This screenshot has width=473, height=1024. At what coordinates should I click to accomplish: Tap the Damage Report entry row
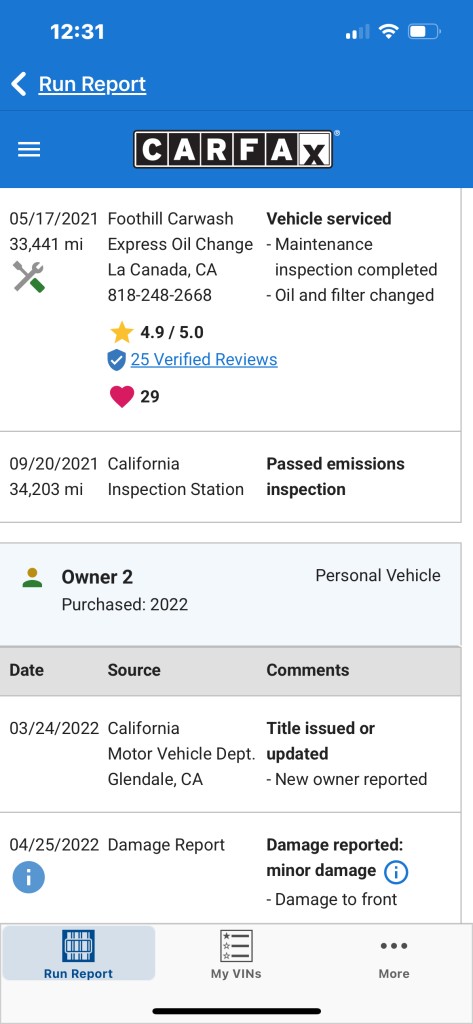(x=231, y=869)
